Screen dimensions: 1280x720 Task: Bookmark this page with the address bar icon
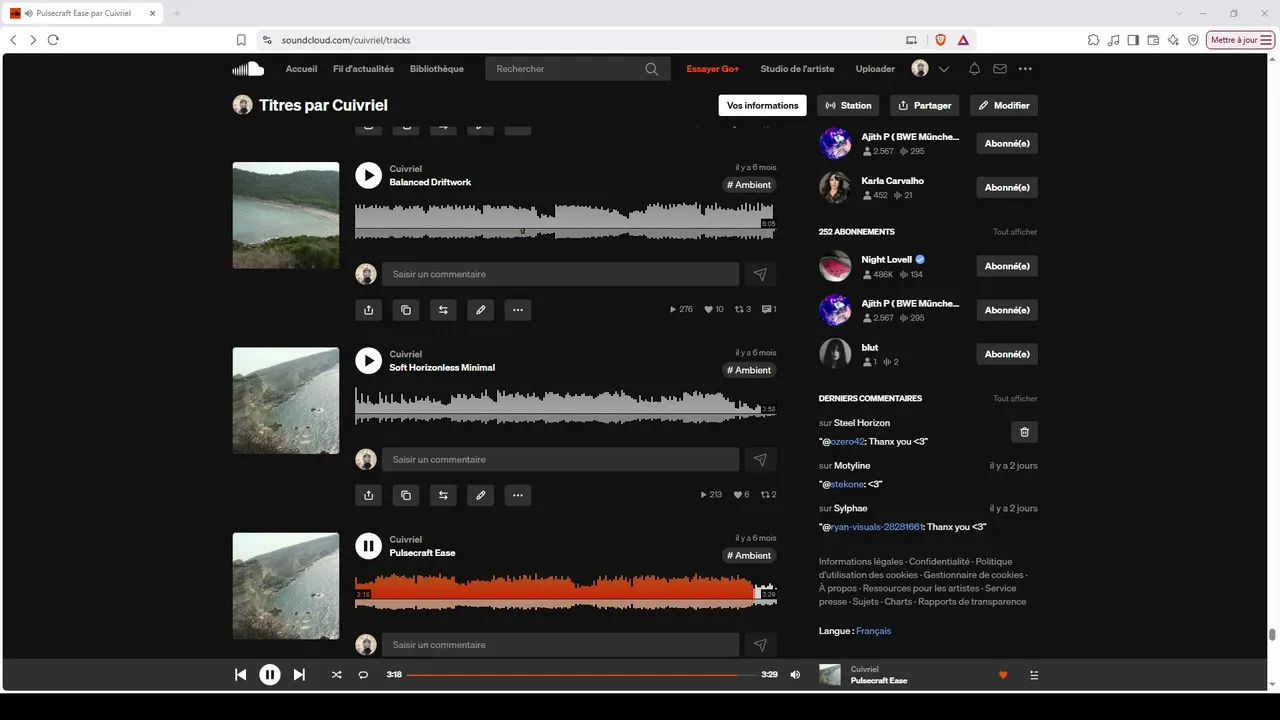point(241,40)
